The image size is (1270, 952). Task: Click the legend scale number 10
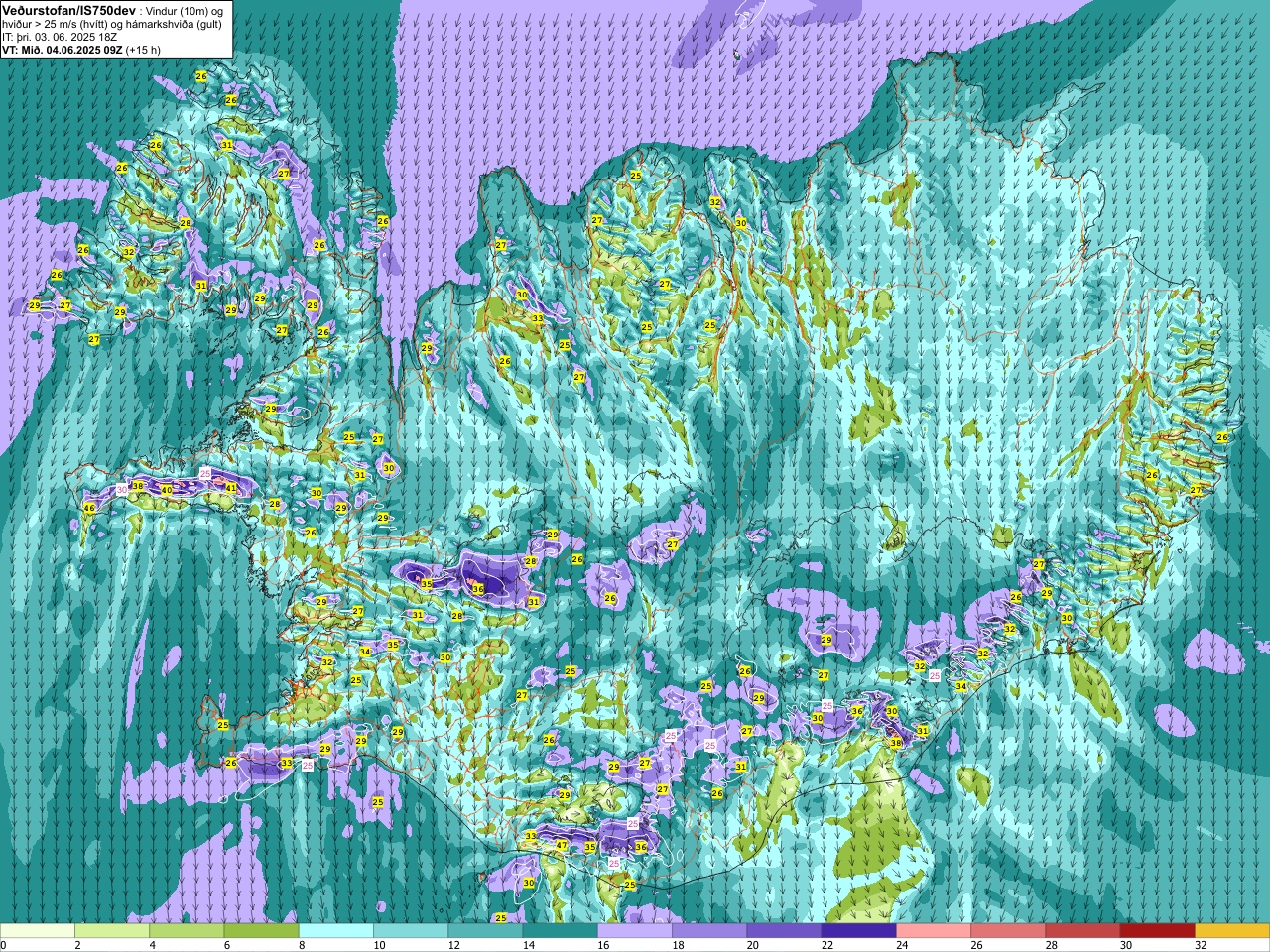pos(379,945)
